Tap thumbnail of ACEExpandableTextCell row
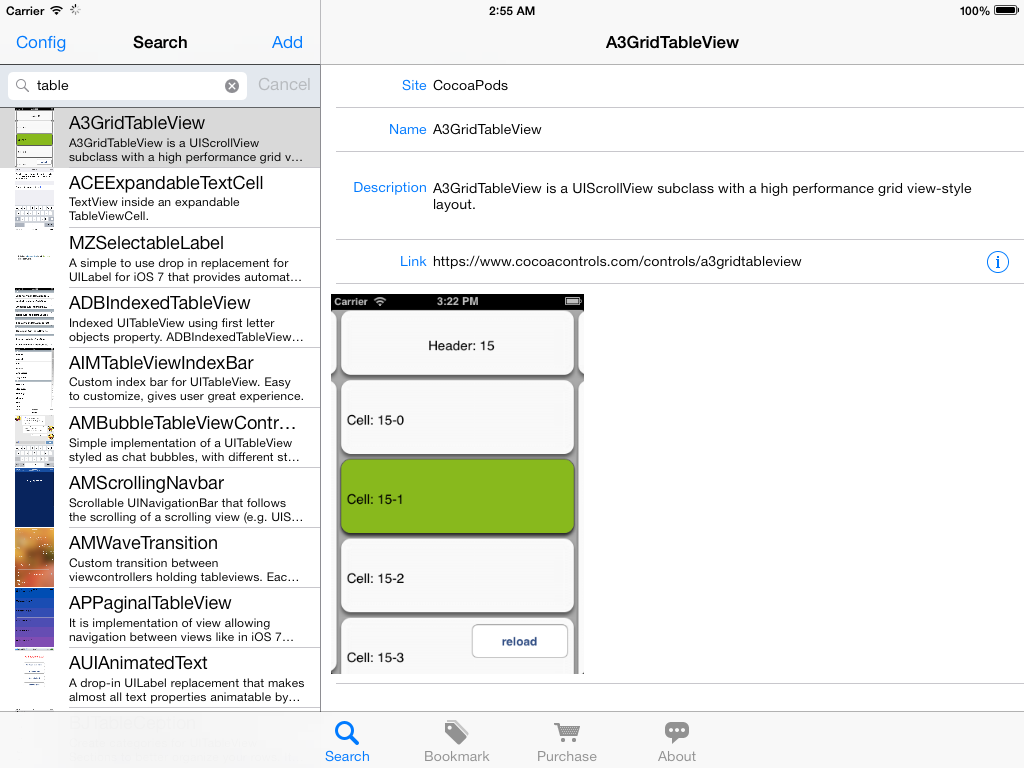This screenshot has height=768, width=1024. click(x=35, y=198)
